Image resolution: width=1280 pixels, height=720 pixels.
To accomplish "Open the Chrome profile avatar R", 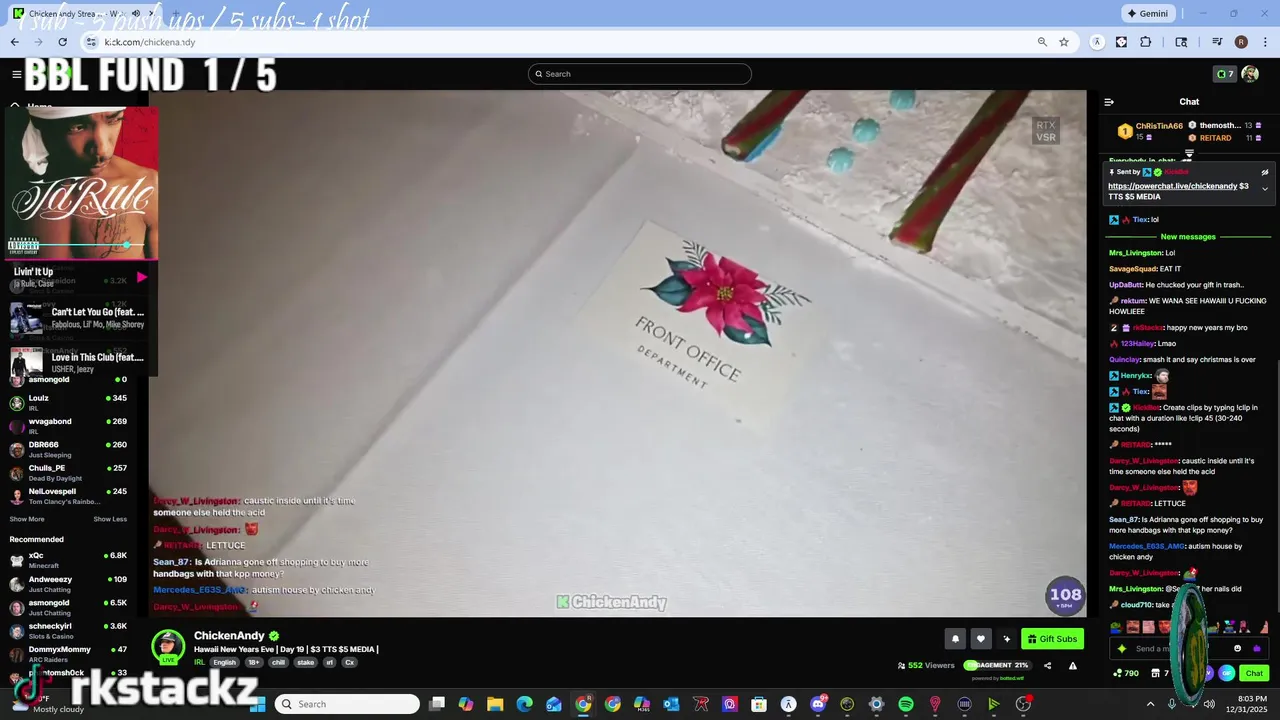I will coord(1241,42).
